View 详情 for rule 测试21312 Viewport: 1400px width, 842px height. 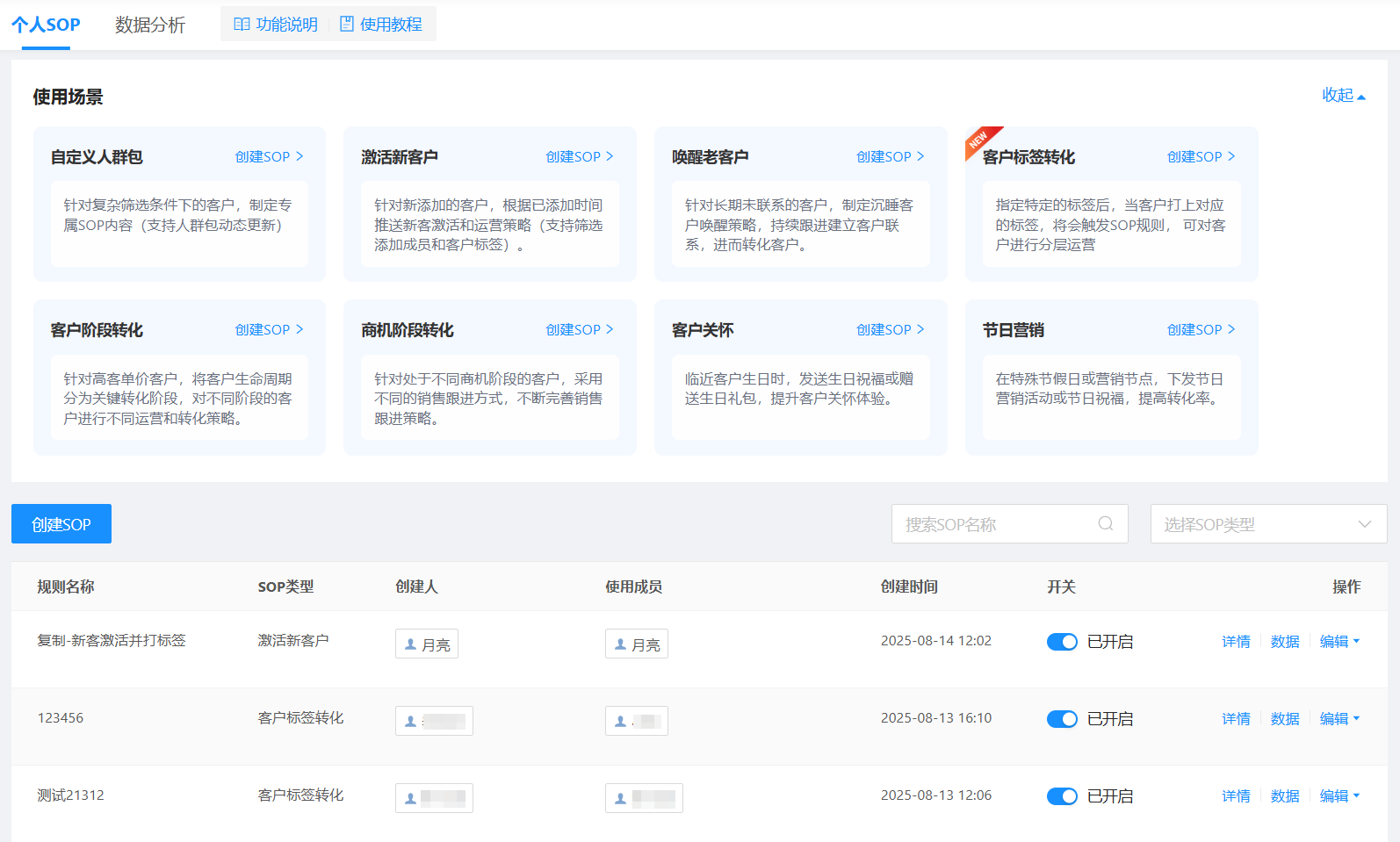click(1236, 796)
